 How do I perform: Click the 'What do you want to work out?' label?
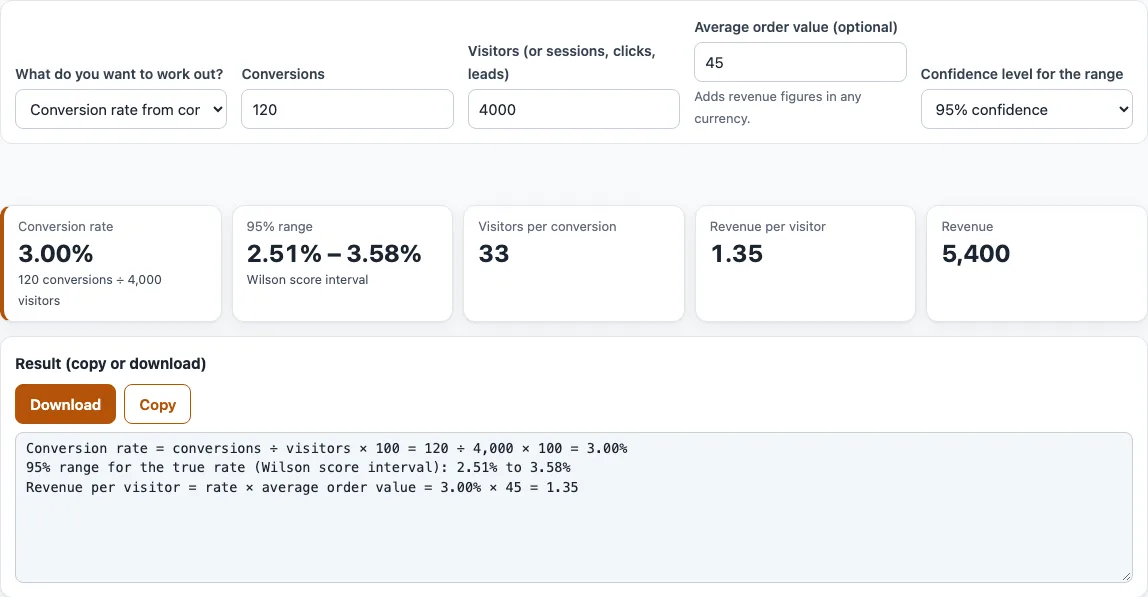(x=119, y=74)
